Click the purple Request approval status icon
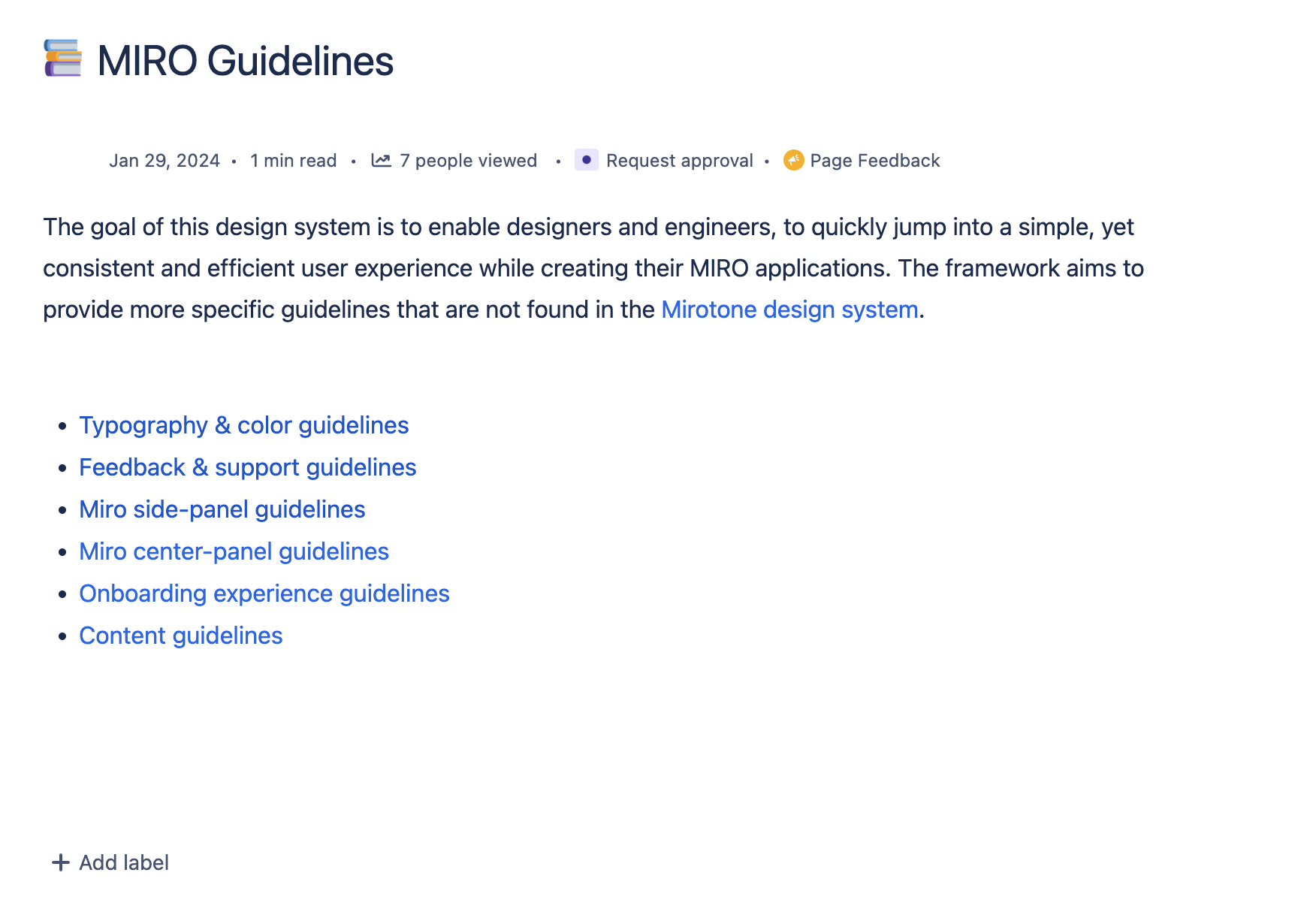Viewport: 1310px width, 924px height. tap(586, 160)
